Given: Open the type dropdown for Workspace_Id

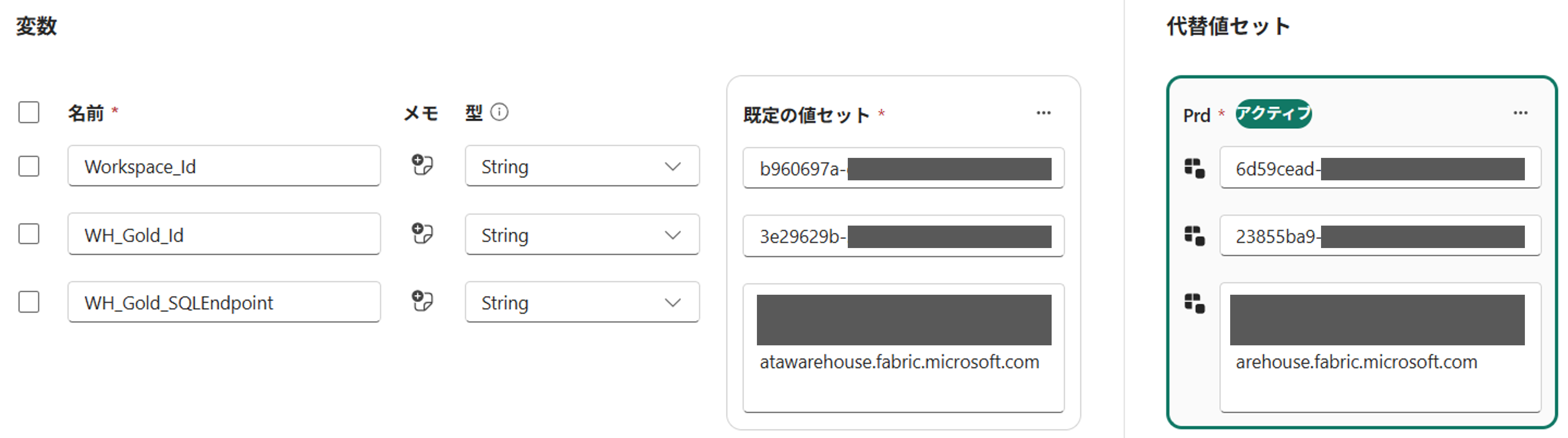Looking at the screenshot, I should [581, 166].
